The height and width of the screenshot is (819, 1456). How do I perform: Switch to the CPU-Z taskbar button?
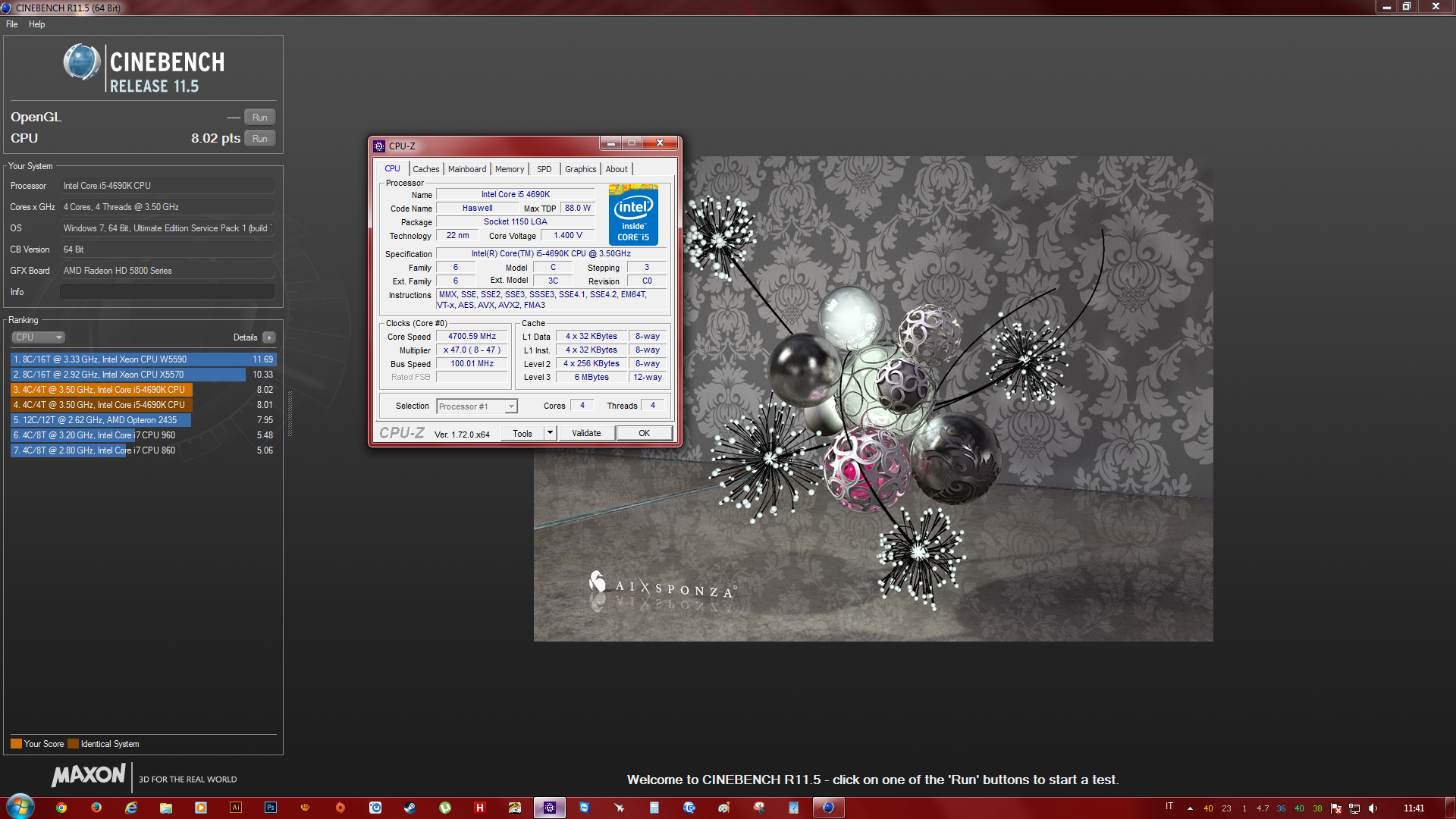tap(550, 808)
